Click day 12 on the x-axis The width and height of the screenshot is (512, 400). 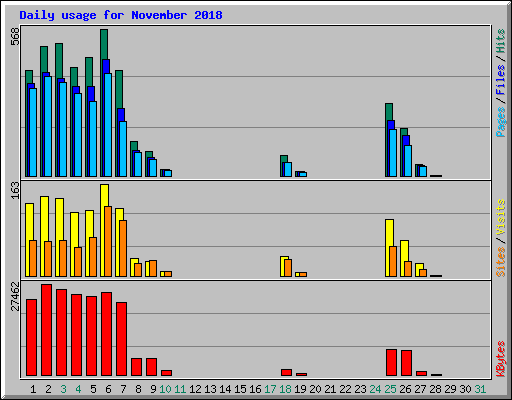195,389
